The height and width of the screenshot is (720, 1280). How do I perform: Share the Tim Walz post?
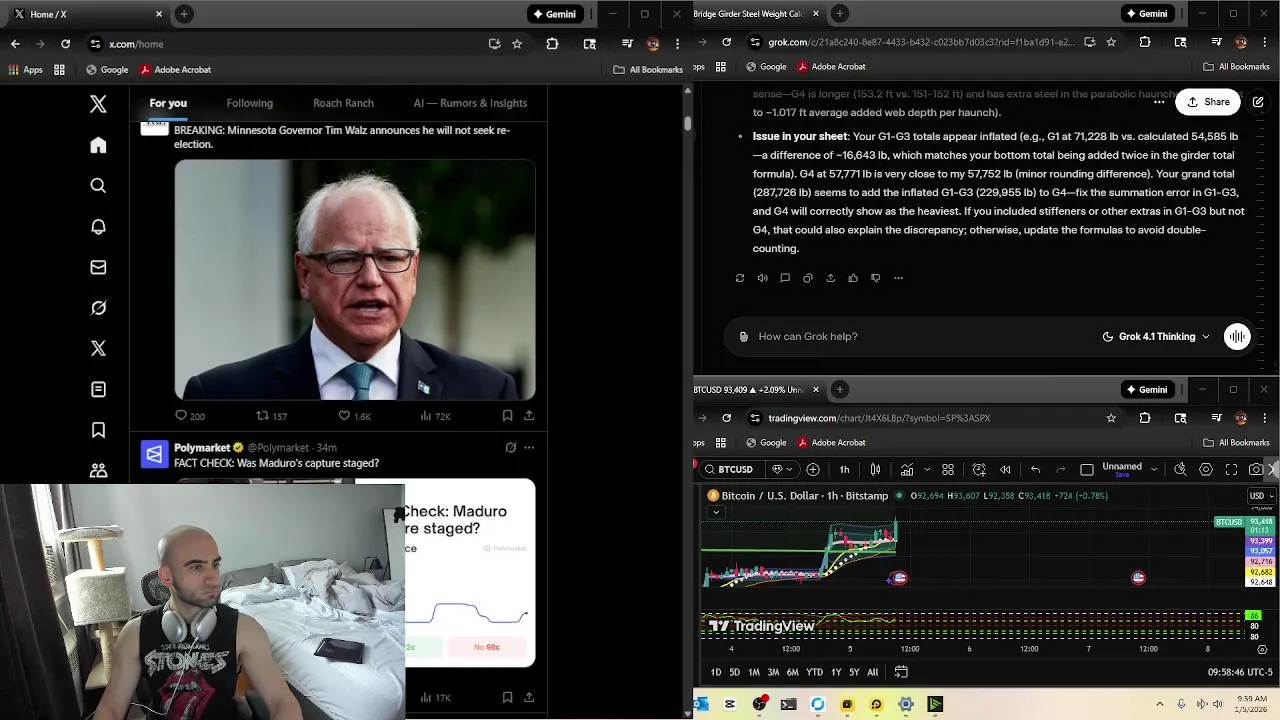tap(529, 416)
